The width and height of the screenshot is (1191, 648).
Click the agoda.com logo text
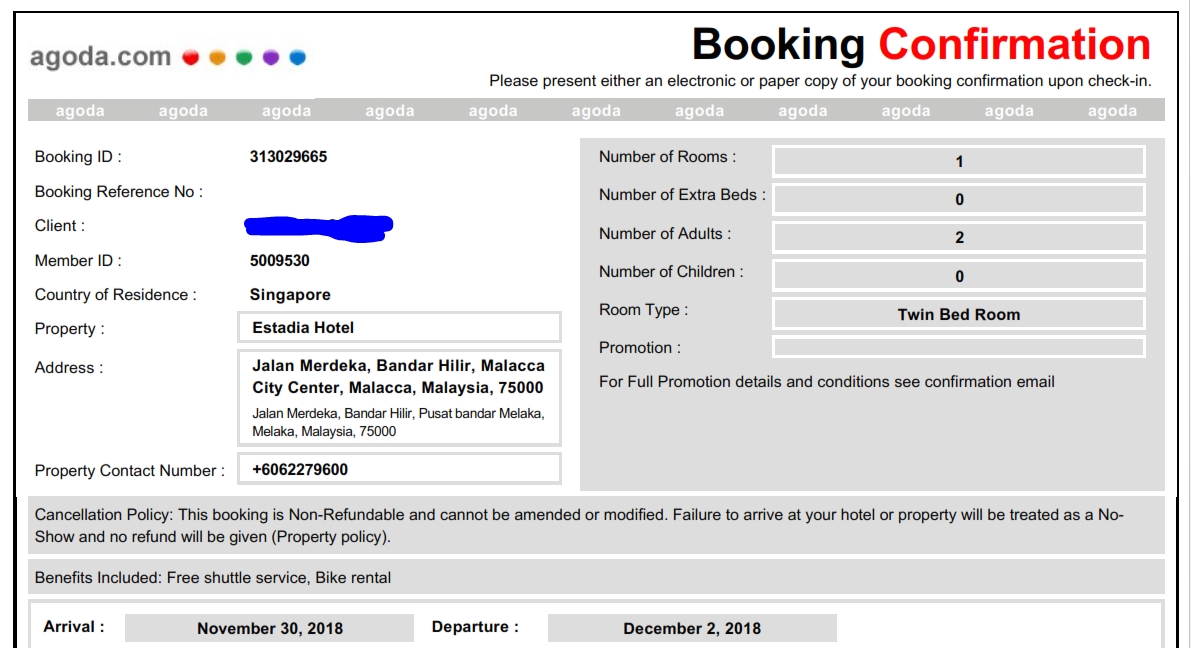click(100, 57)
